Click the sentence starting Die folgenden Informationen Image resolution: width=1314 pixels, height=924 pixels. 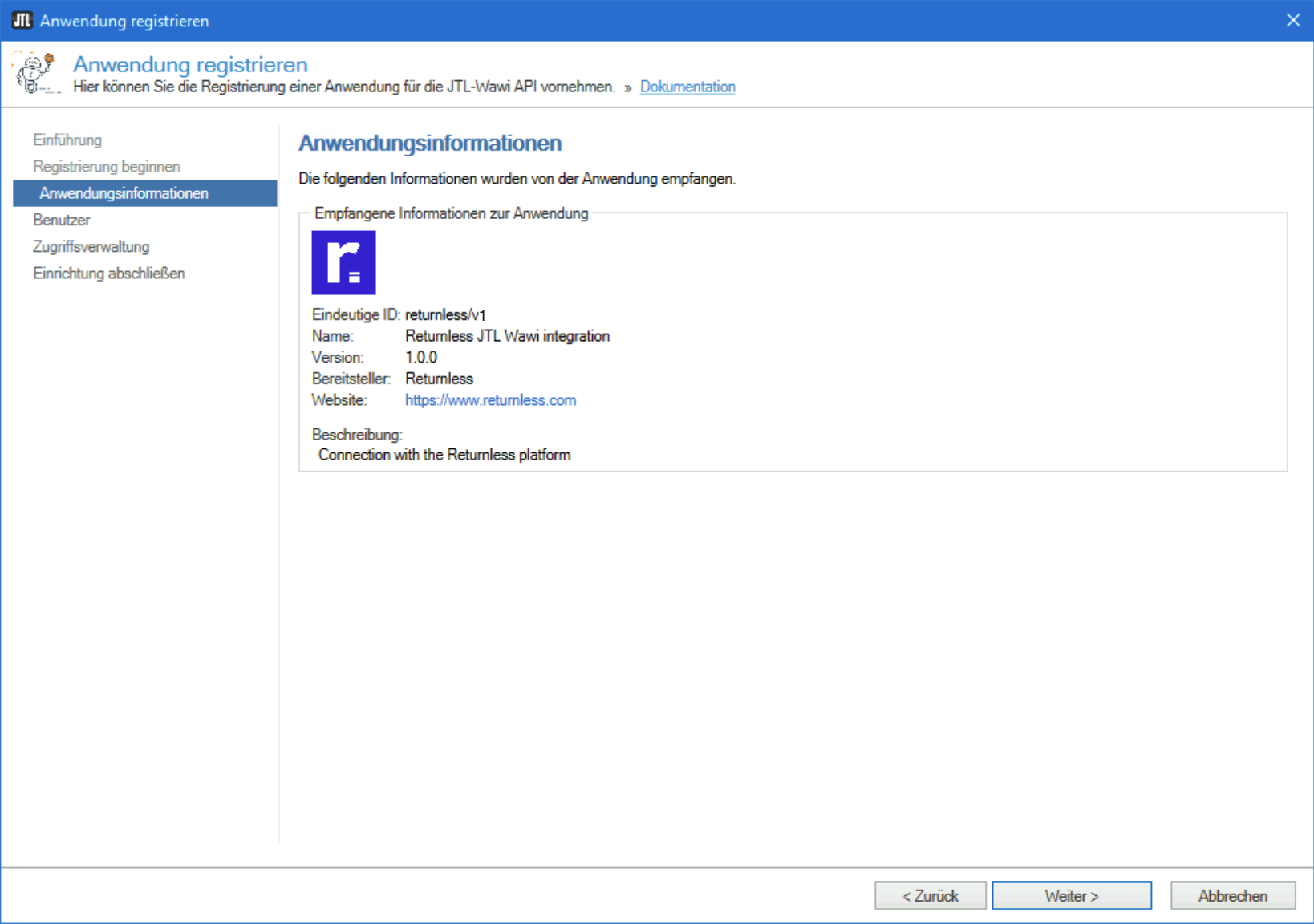pos(517,179)
